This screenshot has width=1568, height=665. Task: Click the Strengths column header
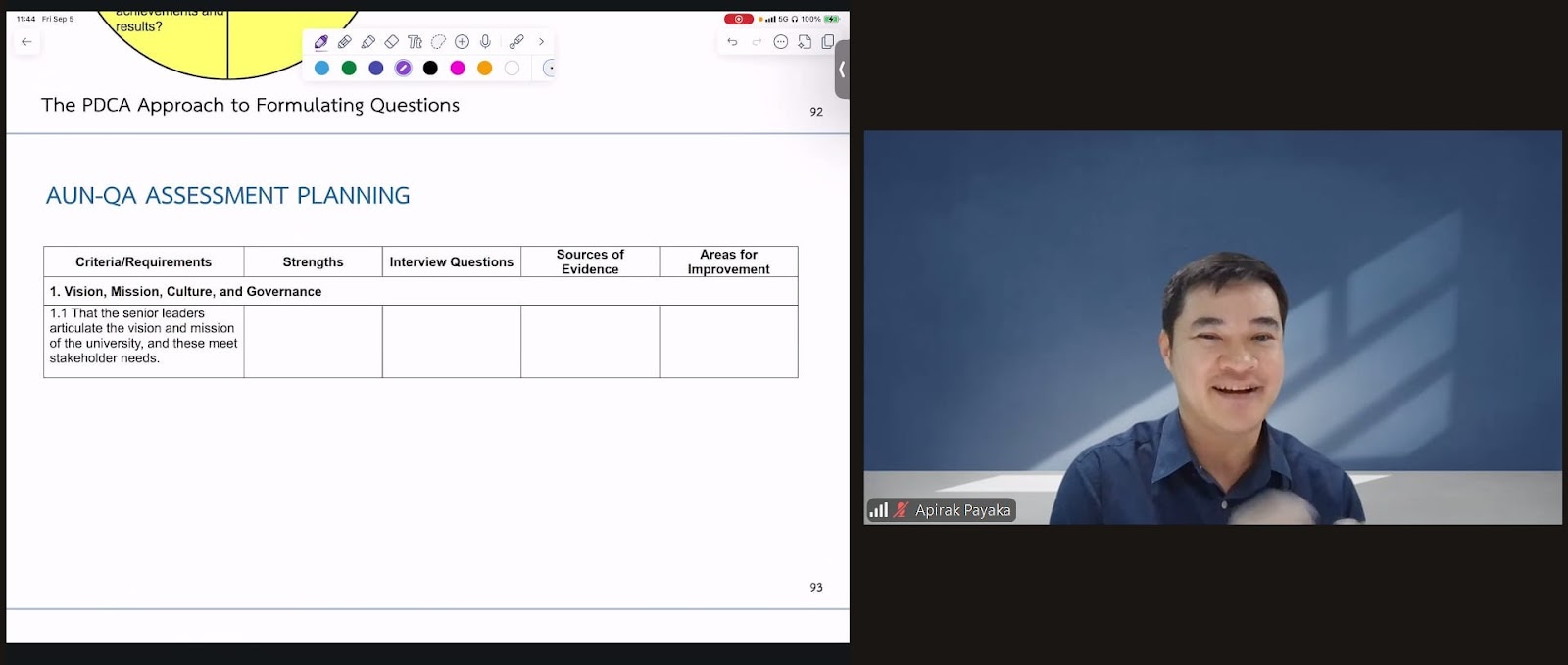[314, 261]
